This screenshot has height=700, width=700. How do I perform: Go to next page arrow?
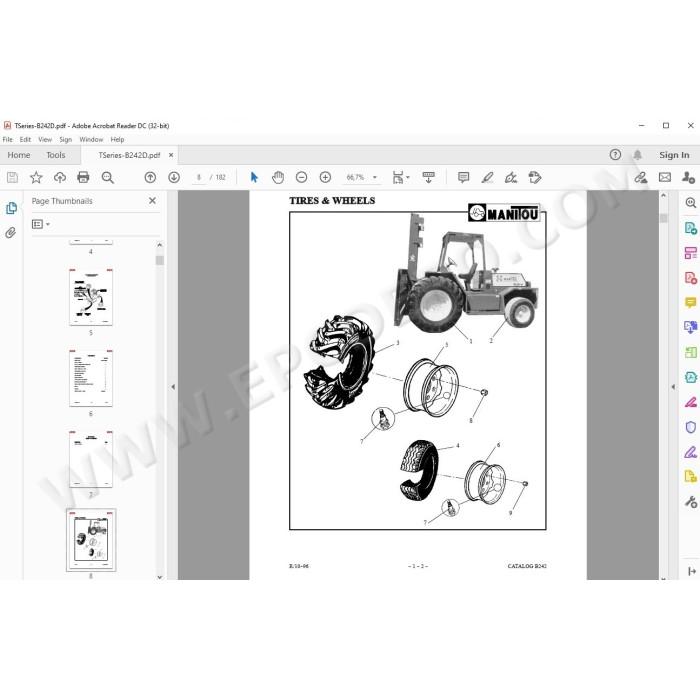174,177
